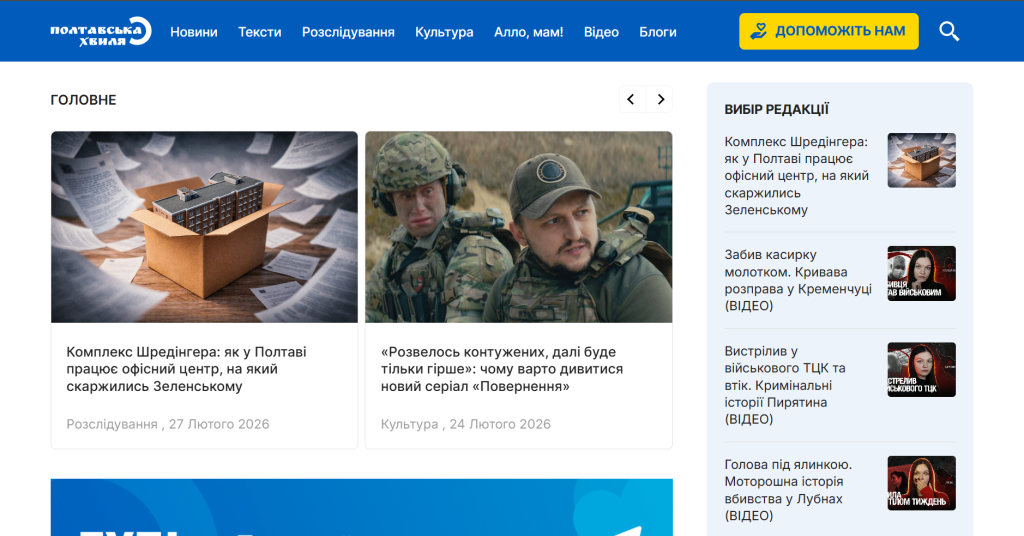
Task: Open the Алло, мам! menu item
Action: pos(528,32)
